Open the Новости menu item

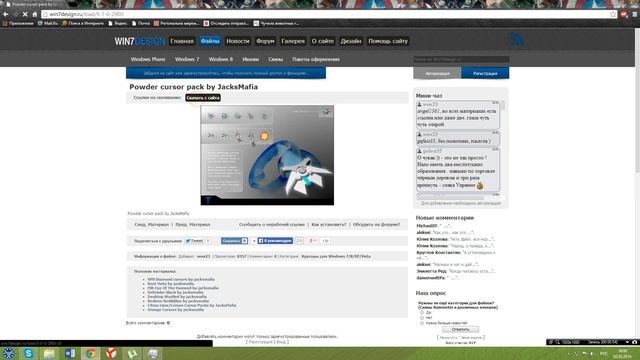pos(238,41)
